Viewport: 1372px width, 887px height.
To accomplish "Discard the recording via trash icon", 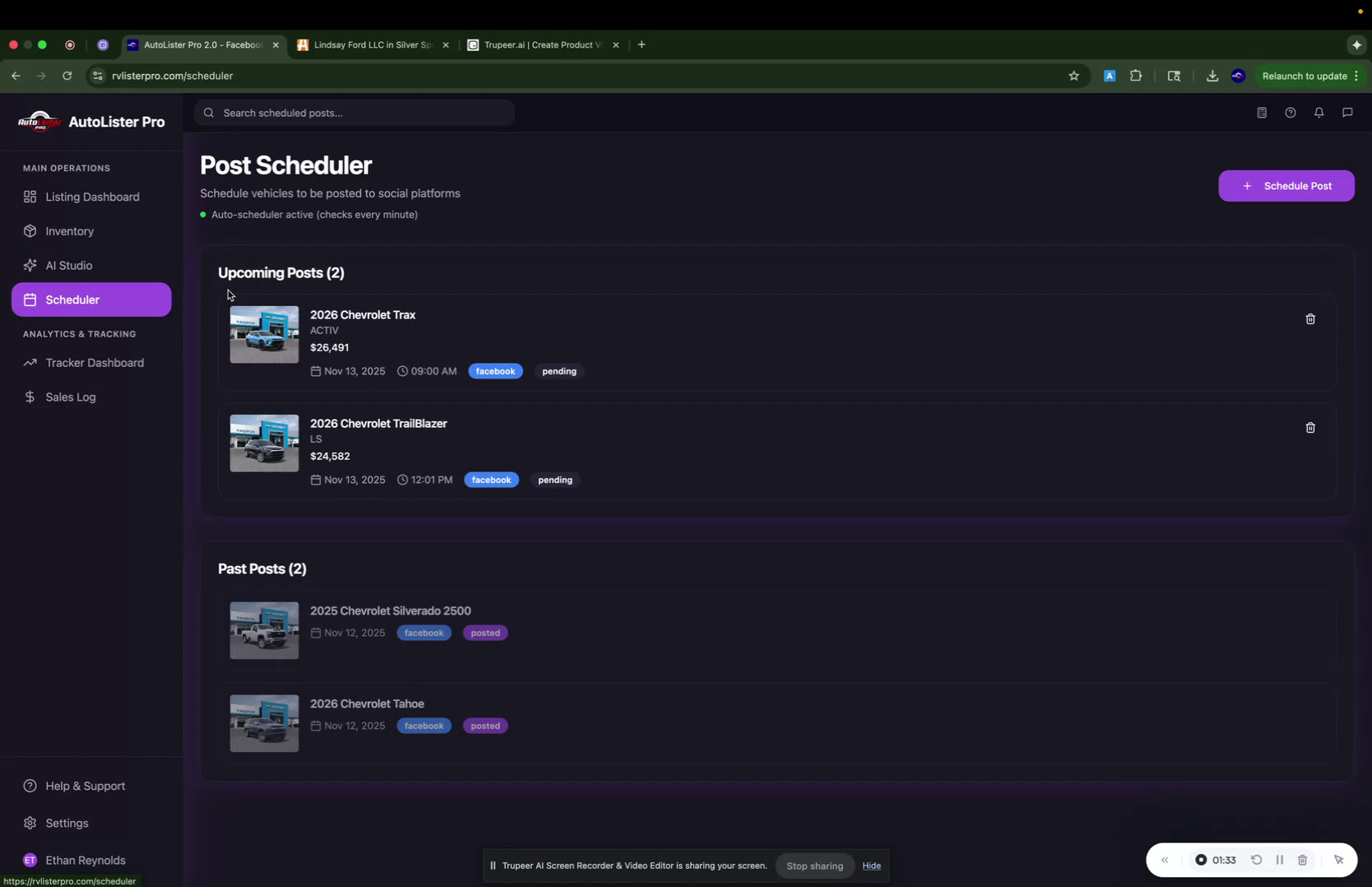I will (1303, 859).
